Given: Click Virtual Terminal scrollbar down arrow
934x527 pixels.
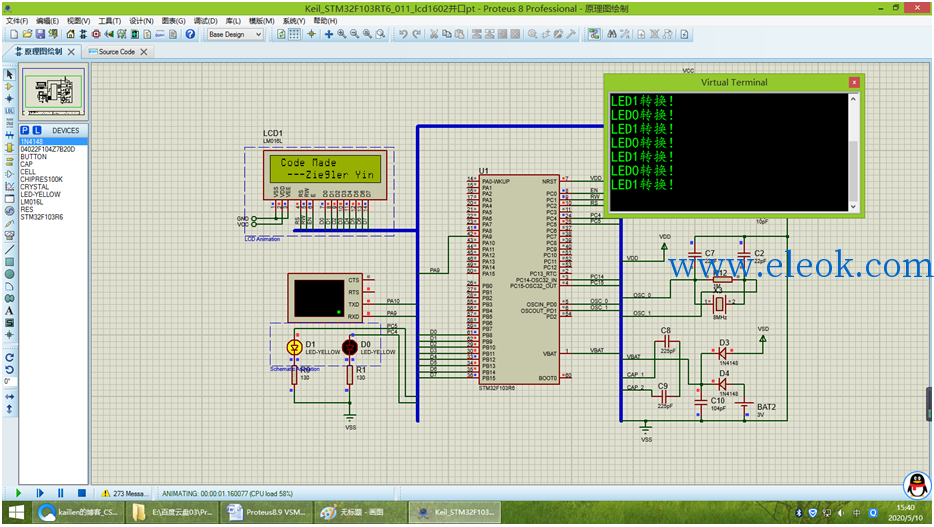Looking at the screenshot, I should point(854,206).
